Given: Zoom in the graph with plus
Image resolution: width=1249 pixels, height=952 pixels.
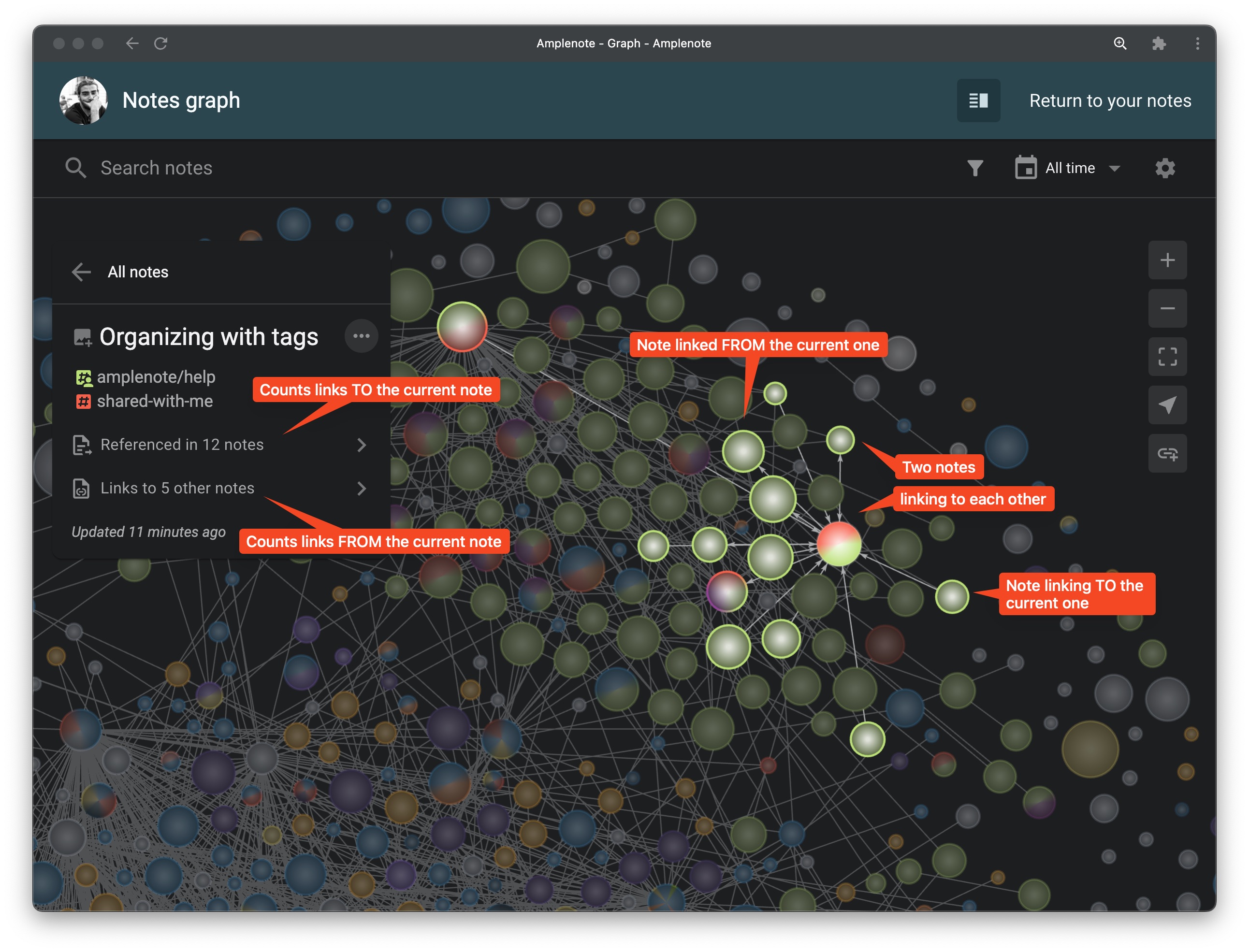Looking at the screenshot, I should 1167,260.
